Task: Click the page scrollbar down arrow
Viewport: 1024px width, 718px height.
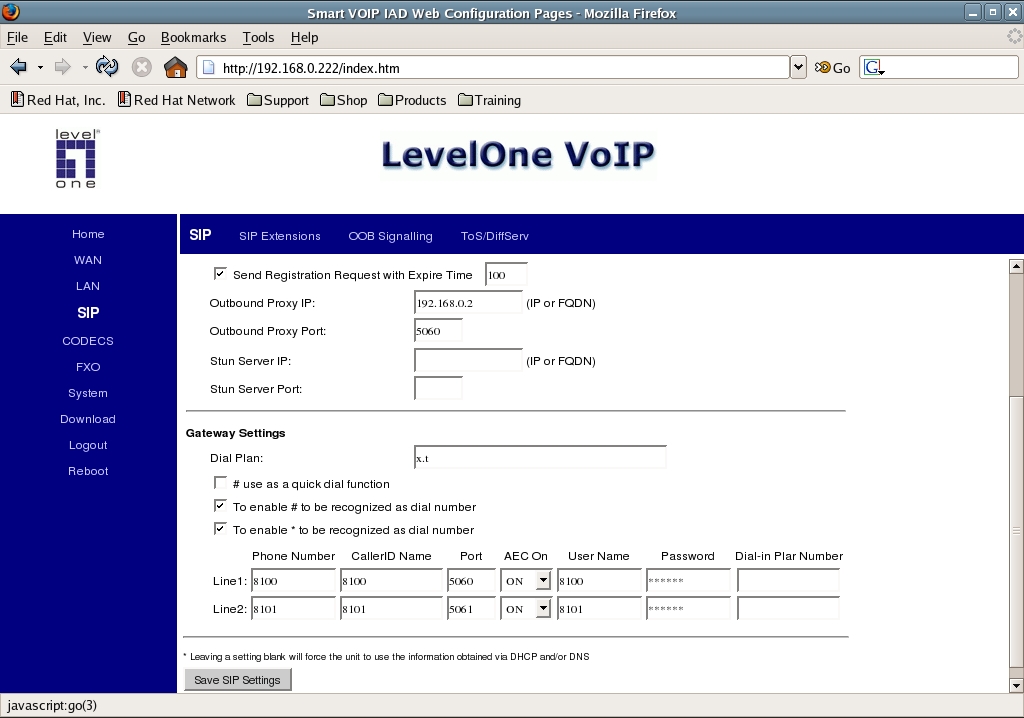Action: tap(1016, 685)
